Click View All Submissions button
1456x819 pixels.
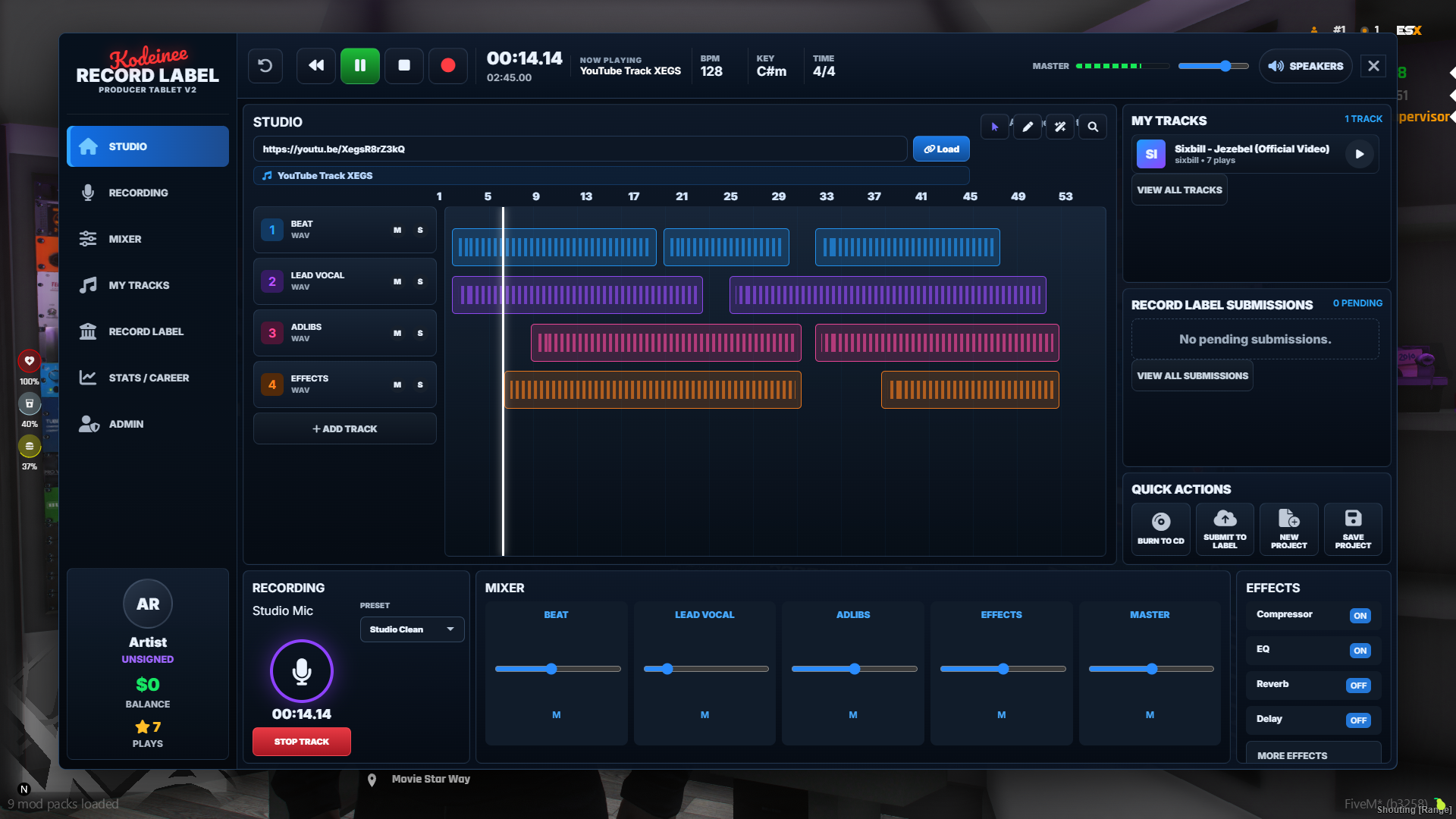click(x=1192, y=376)
